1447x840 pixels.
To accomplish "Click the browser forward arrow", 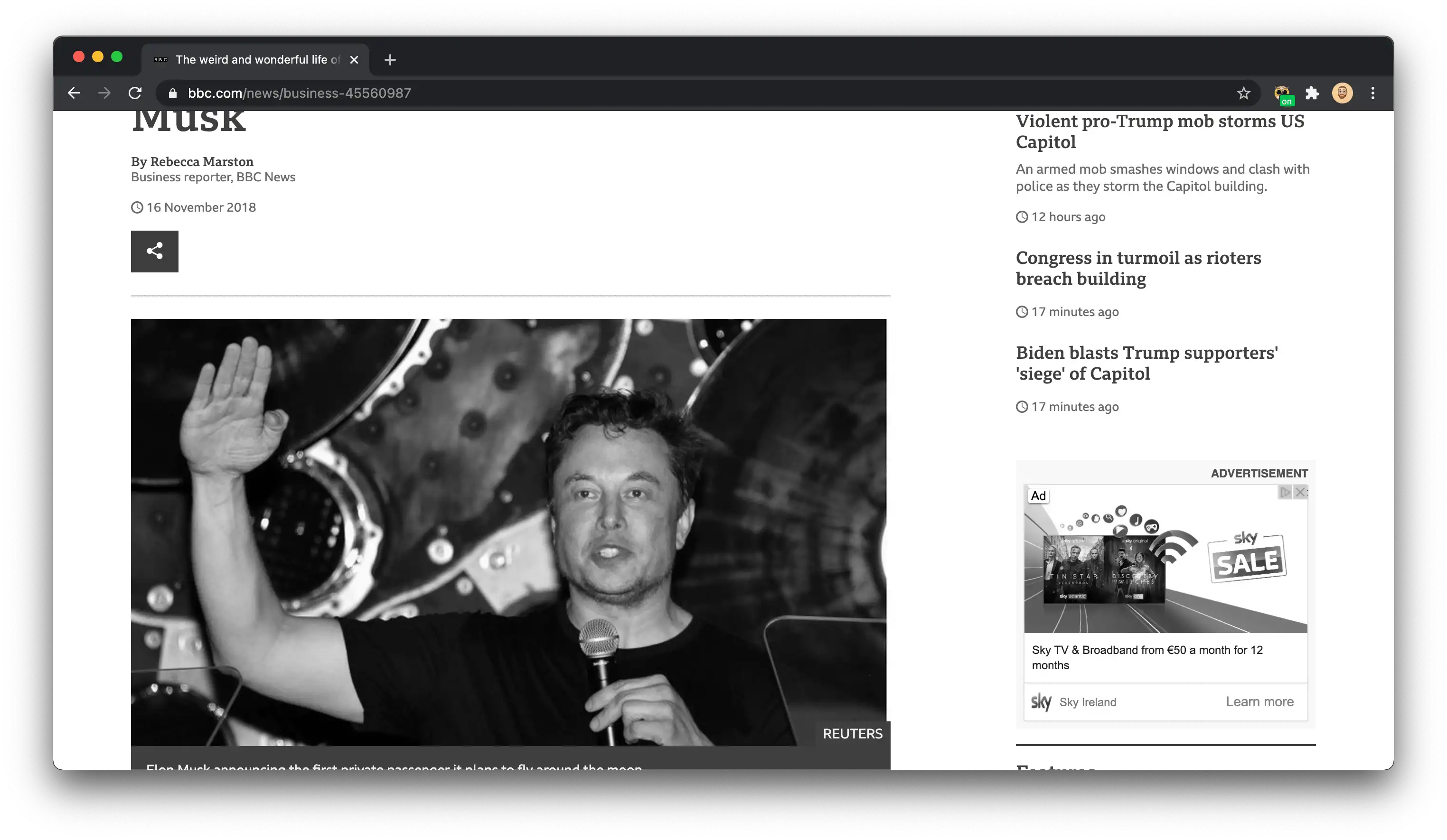I will point(104,93).
